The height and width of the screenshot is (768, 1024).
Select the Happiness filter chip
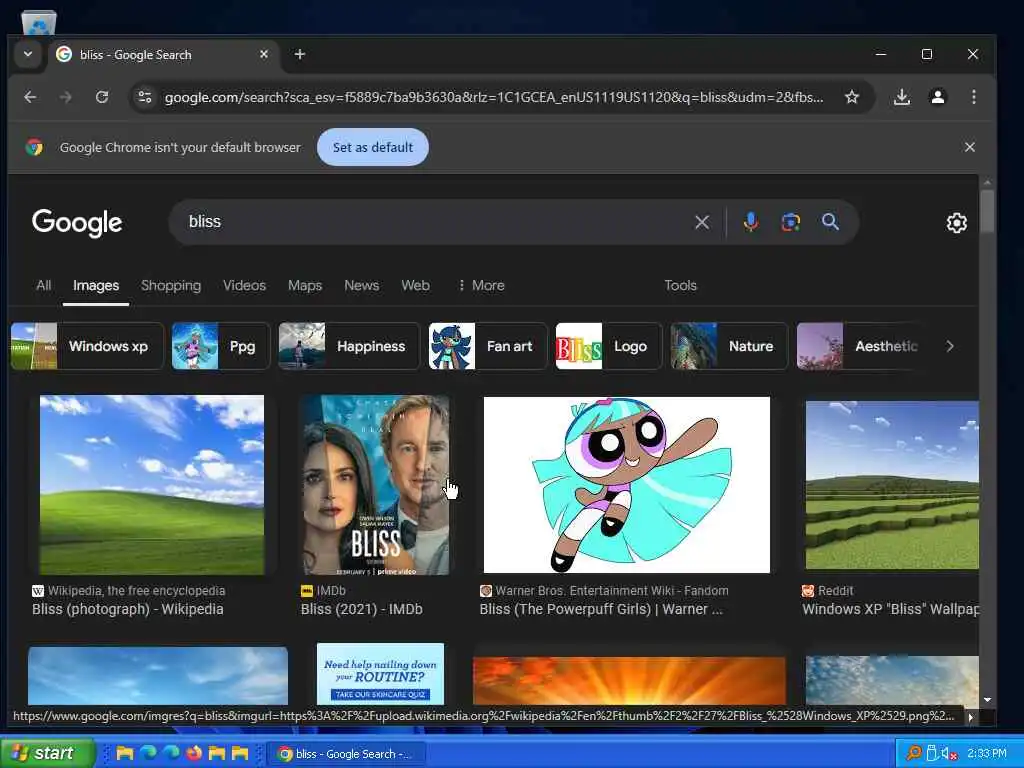tap(349, 346)
